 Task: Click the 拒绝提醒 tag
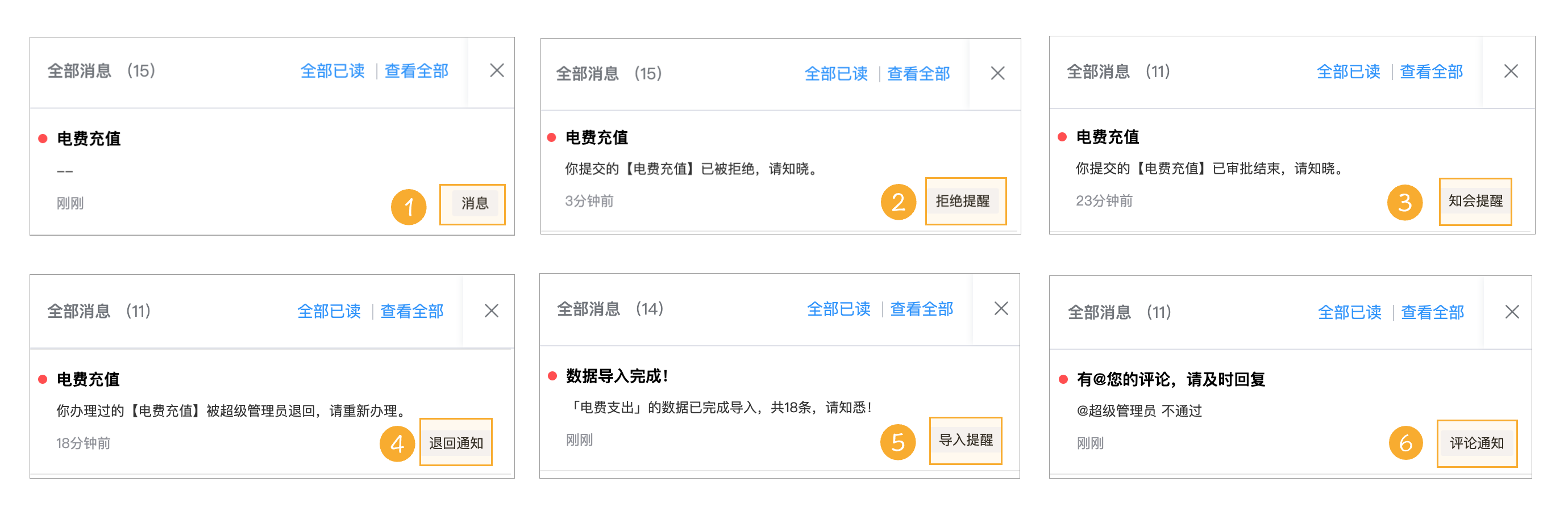(966, 201)
